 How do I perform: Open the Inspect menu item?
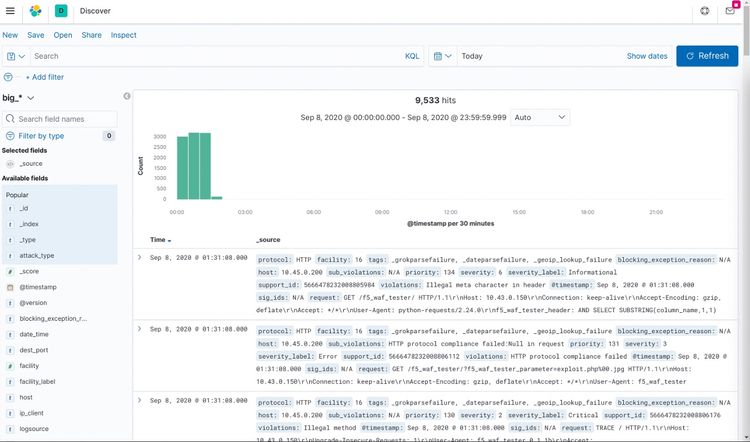[x=123, y=35]
